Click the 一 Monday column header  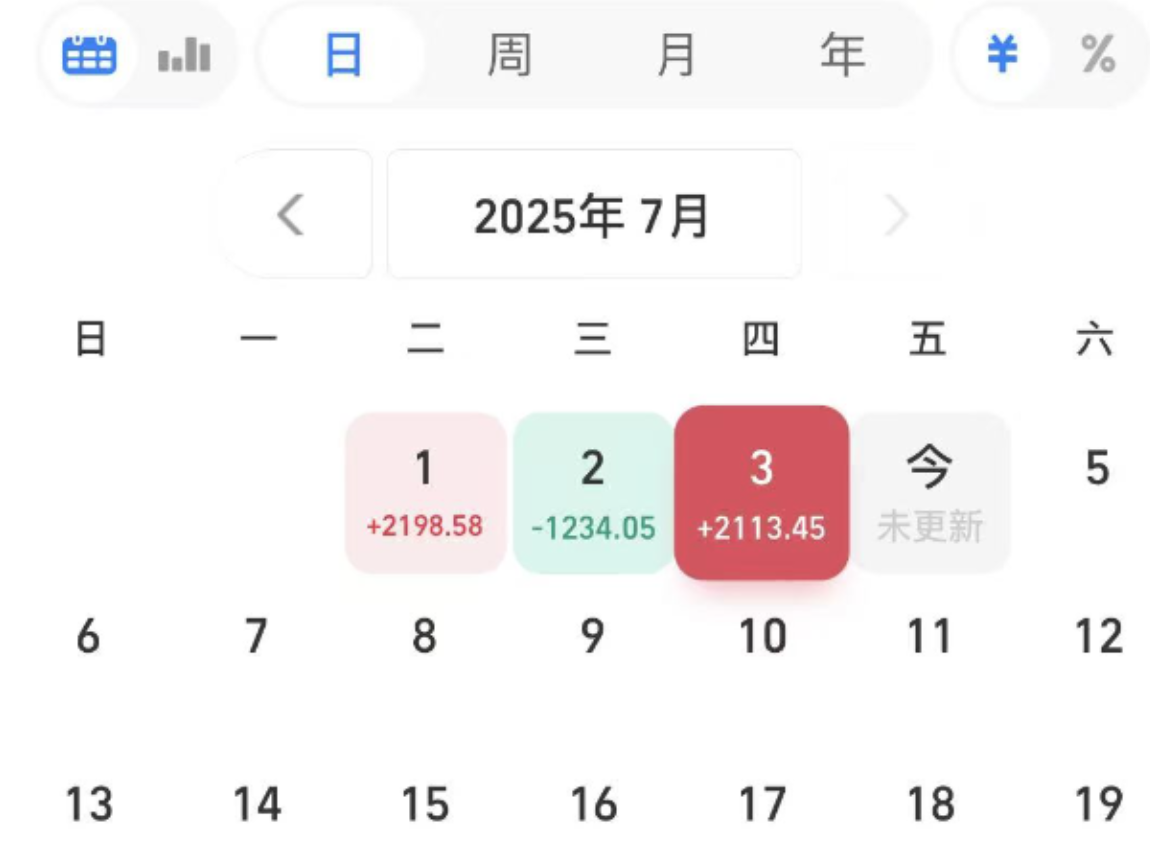pos(258,339)
